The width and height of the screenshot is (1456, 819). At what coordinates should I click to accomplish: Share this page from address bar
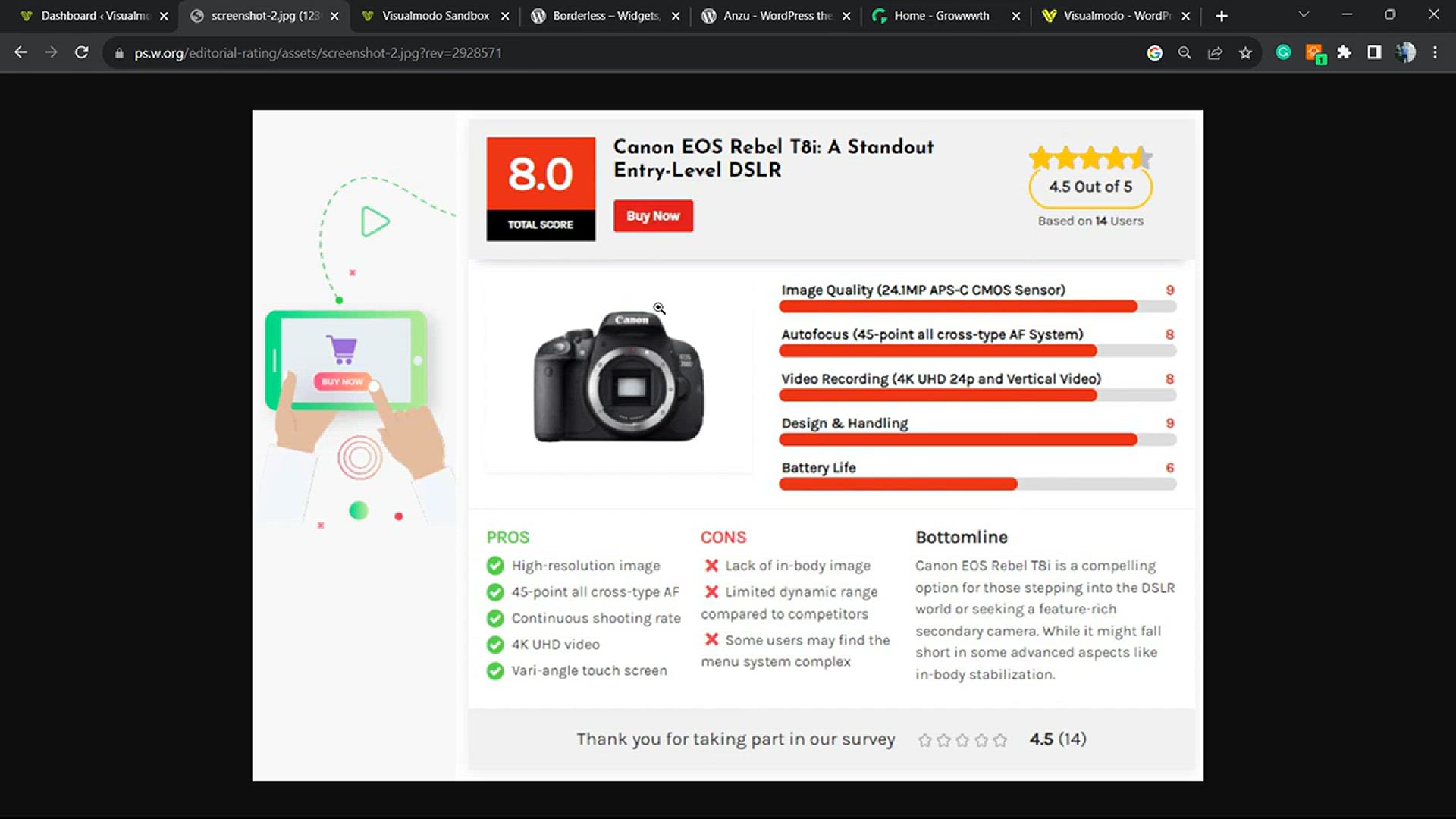click(x=1215, y=52)
